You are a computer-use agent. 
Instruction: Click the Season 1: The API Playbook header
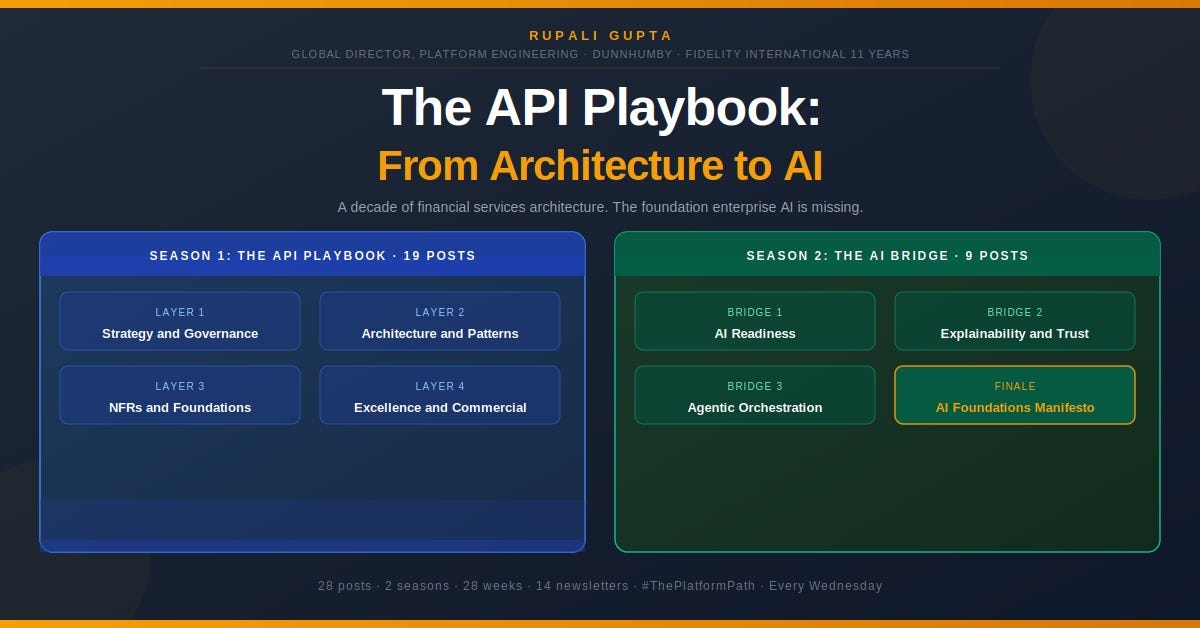[x=313, y=255]
